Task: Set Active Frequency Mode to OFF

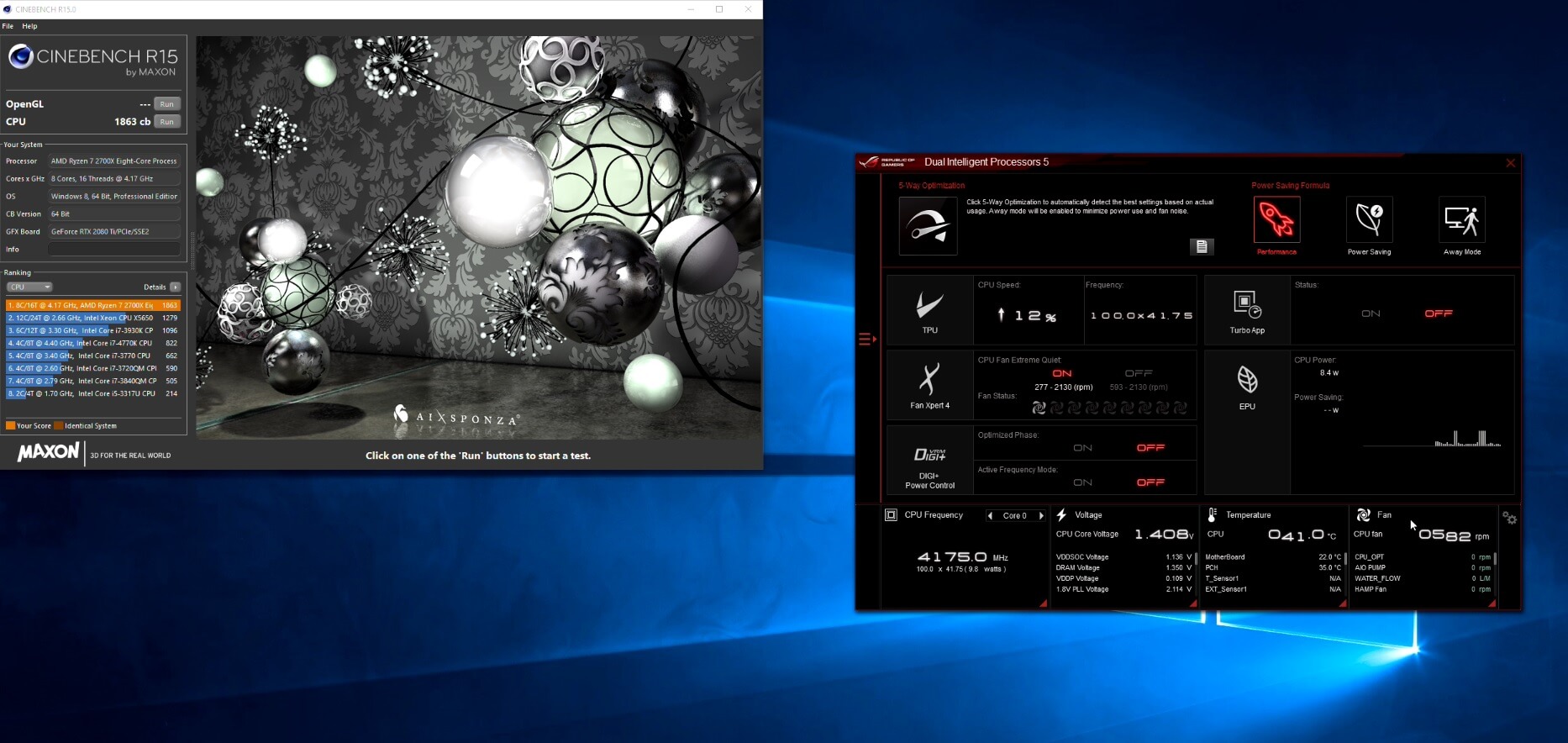Action: [1150, 482]
